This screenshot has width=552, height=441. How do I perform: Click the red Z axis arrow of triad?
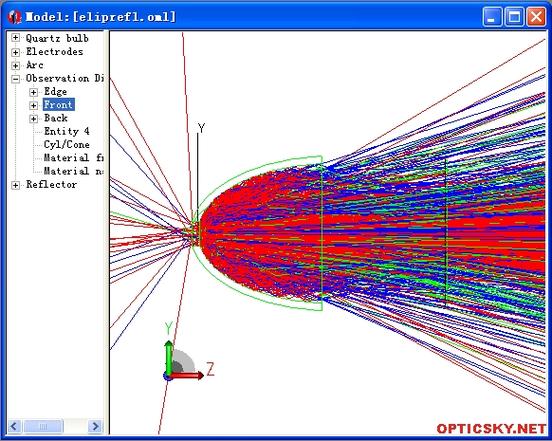click(187, 376)
